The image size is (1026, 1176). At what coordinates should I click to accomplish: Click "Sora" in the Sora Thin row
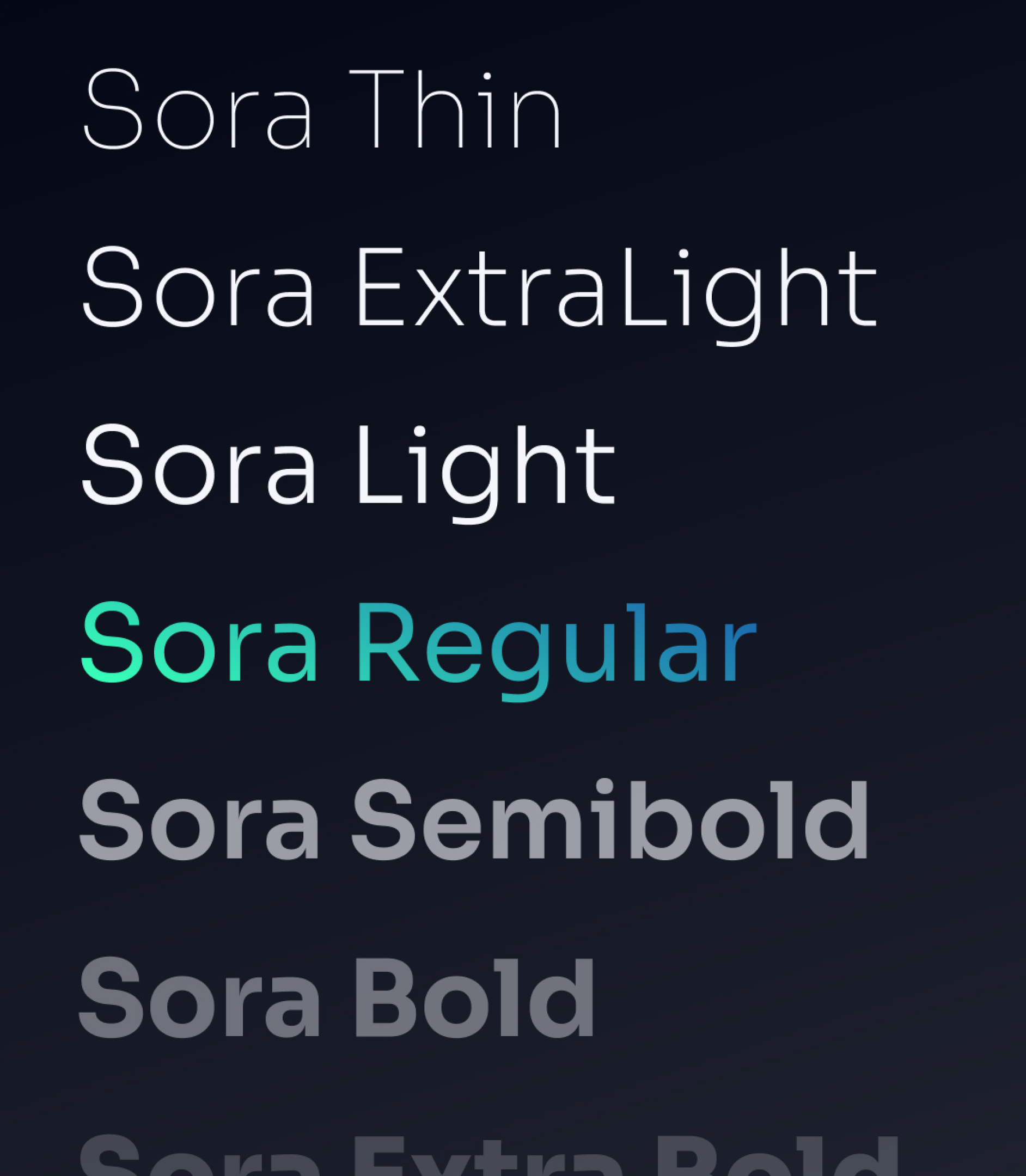pos(198,109)
